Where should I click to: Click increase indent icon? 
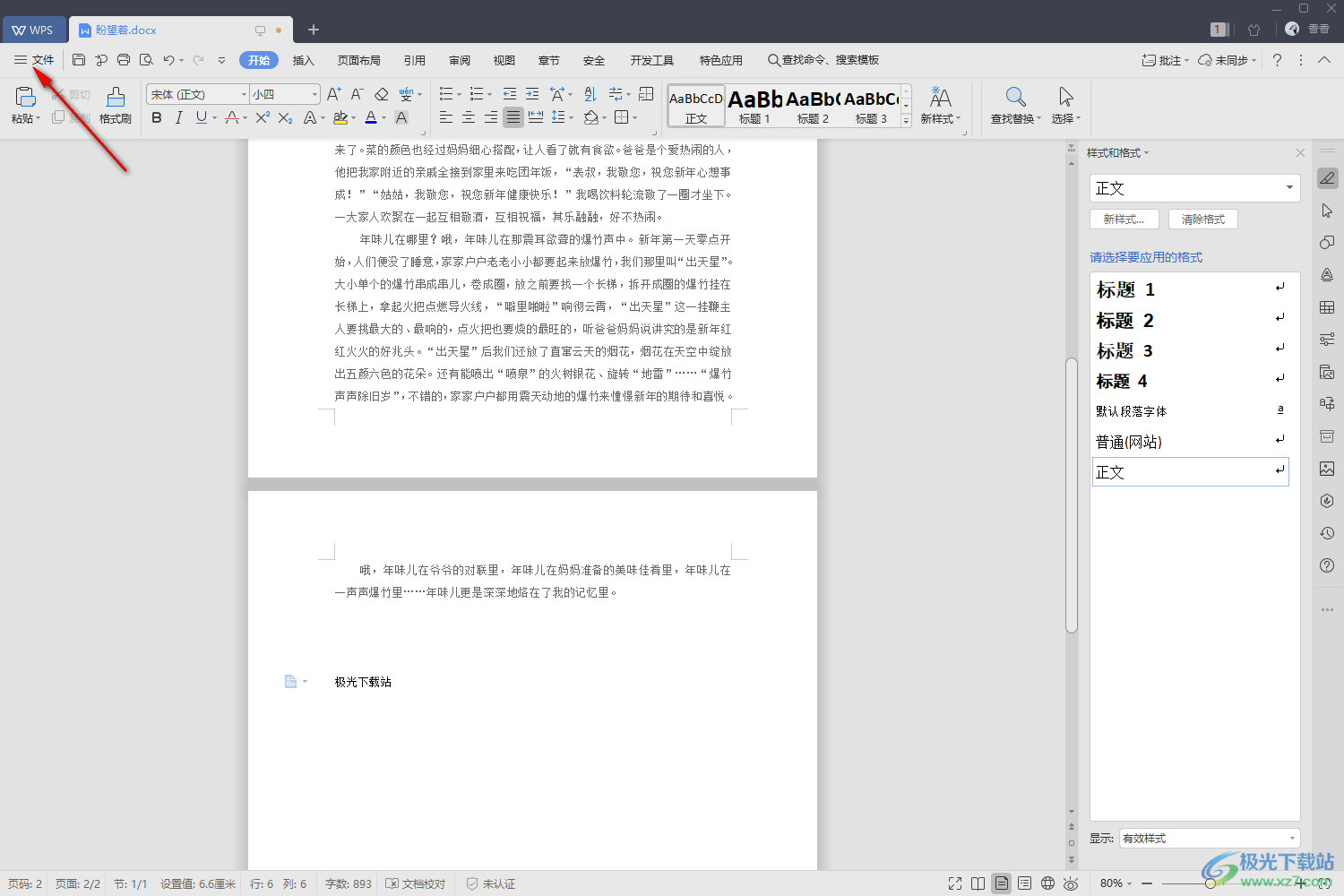(x=532, y=94)
